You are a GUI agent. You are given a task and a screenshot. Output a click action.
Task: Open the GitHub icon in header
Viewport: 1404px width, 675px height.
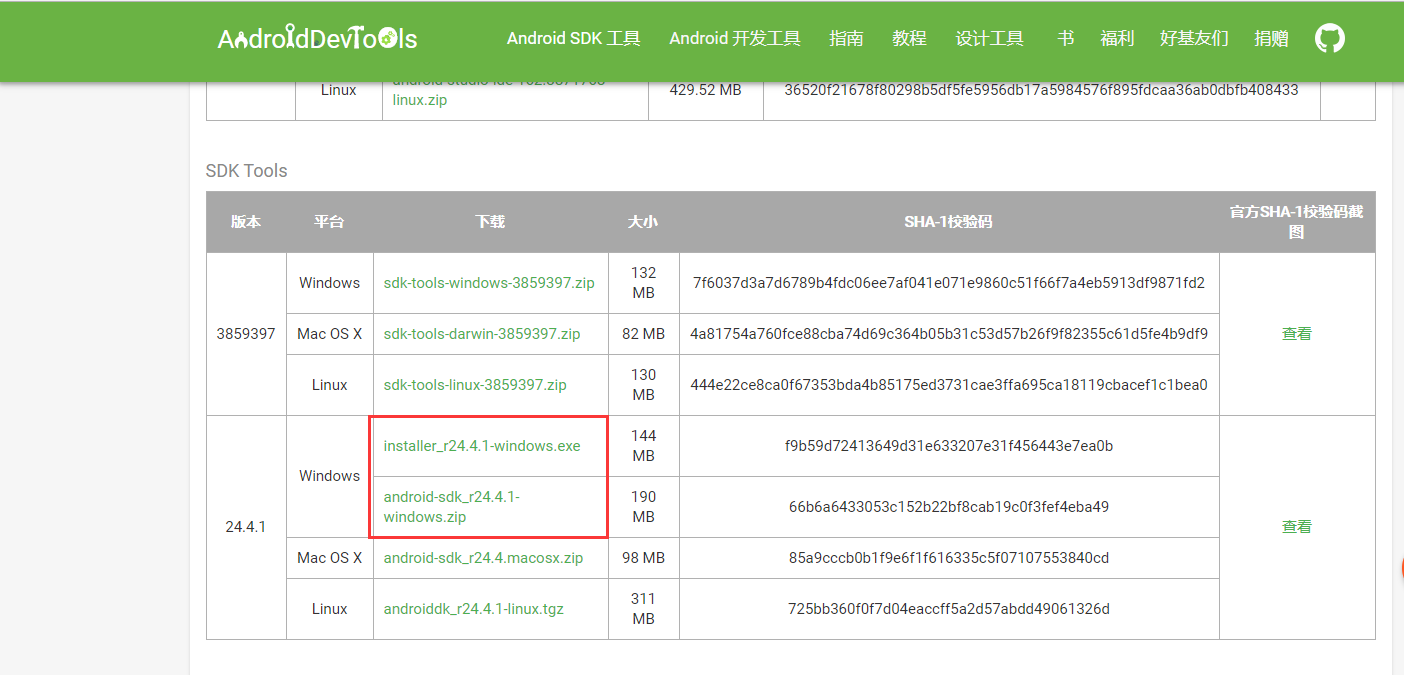point(1329,39)
